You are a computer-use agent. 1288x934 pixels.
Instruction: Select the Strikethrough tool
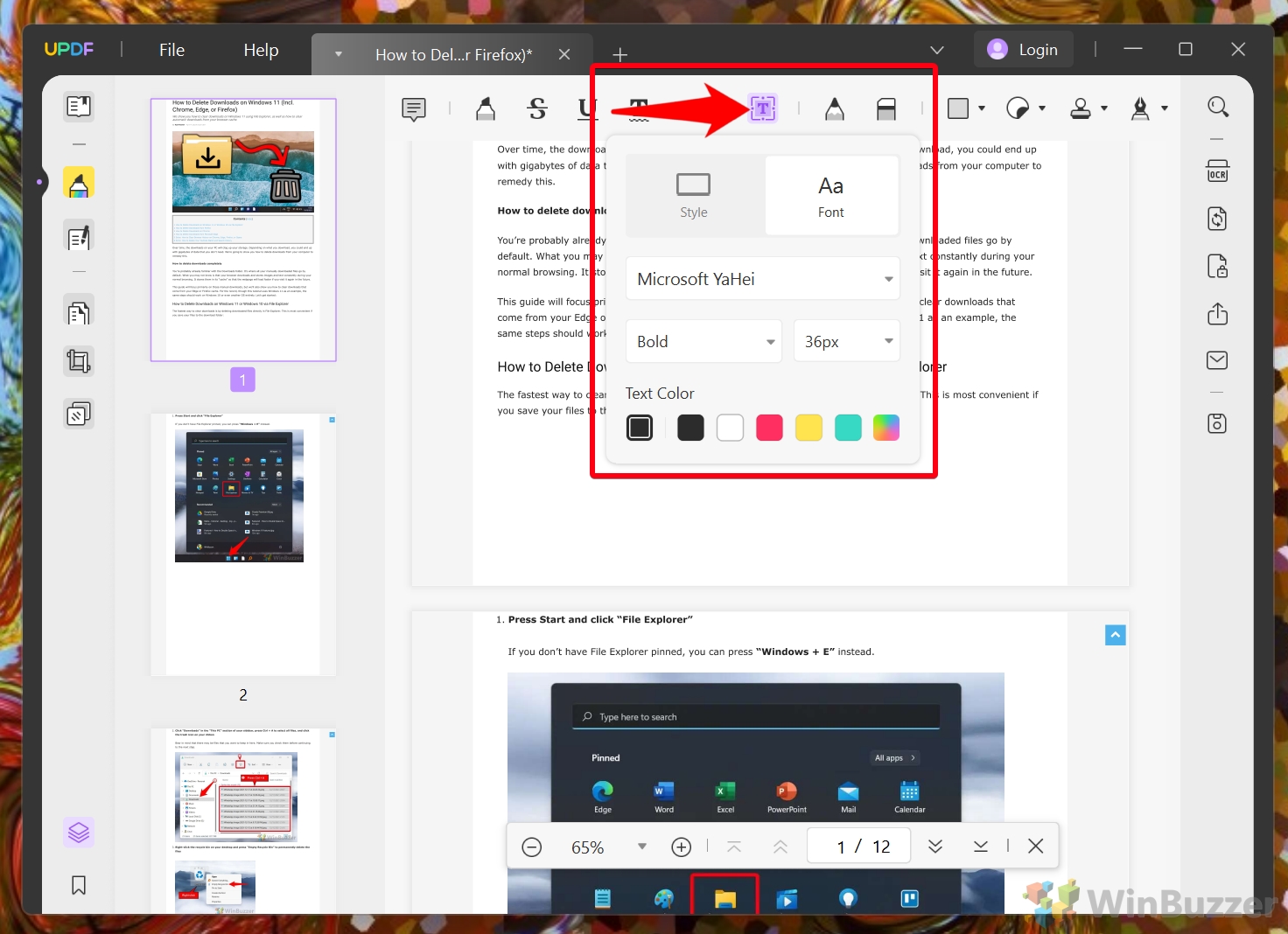click(x=537, y=108)
